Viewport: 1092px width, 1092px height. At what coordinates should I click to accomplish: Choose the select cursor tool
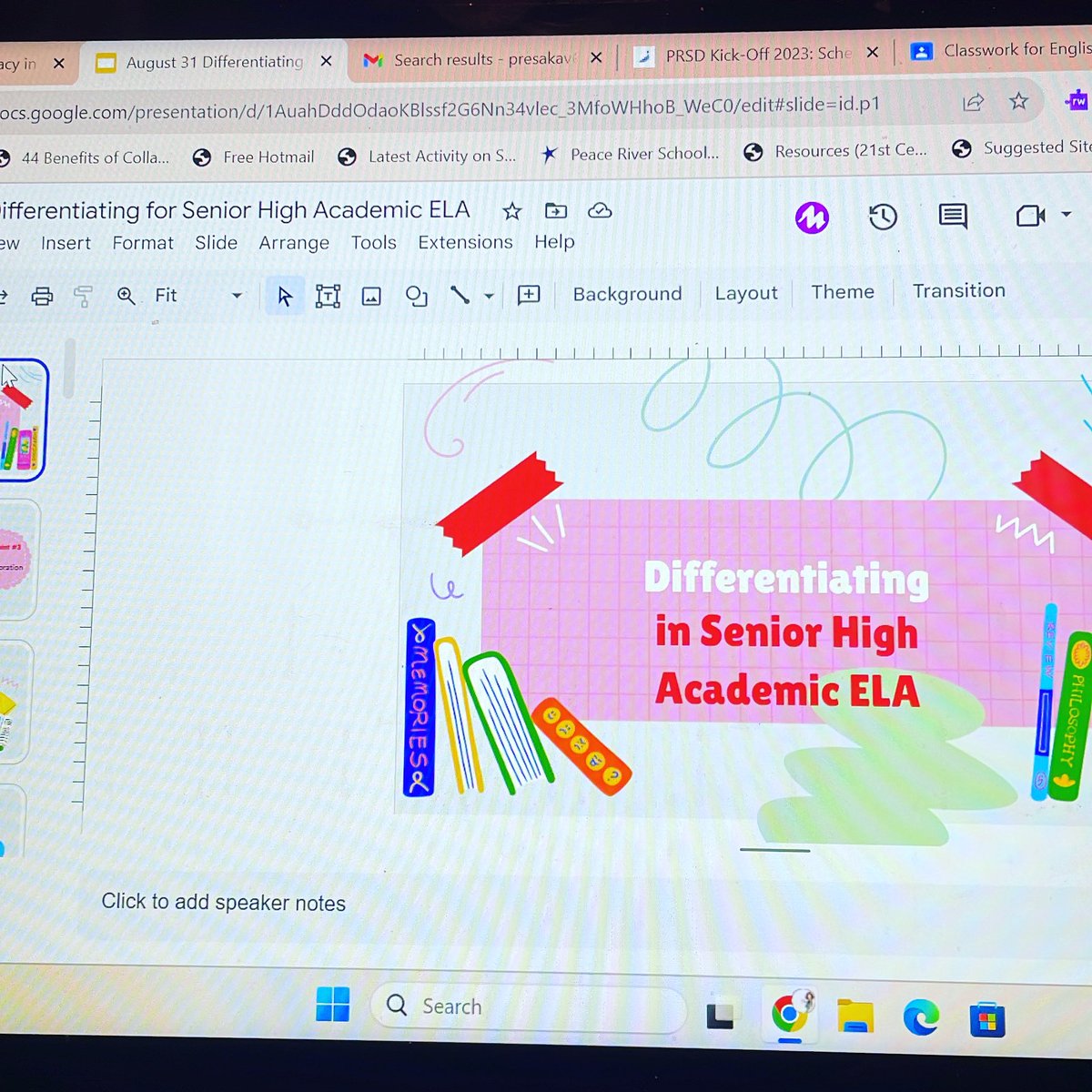tap(285, 296)
